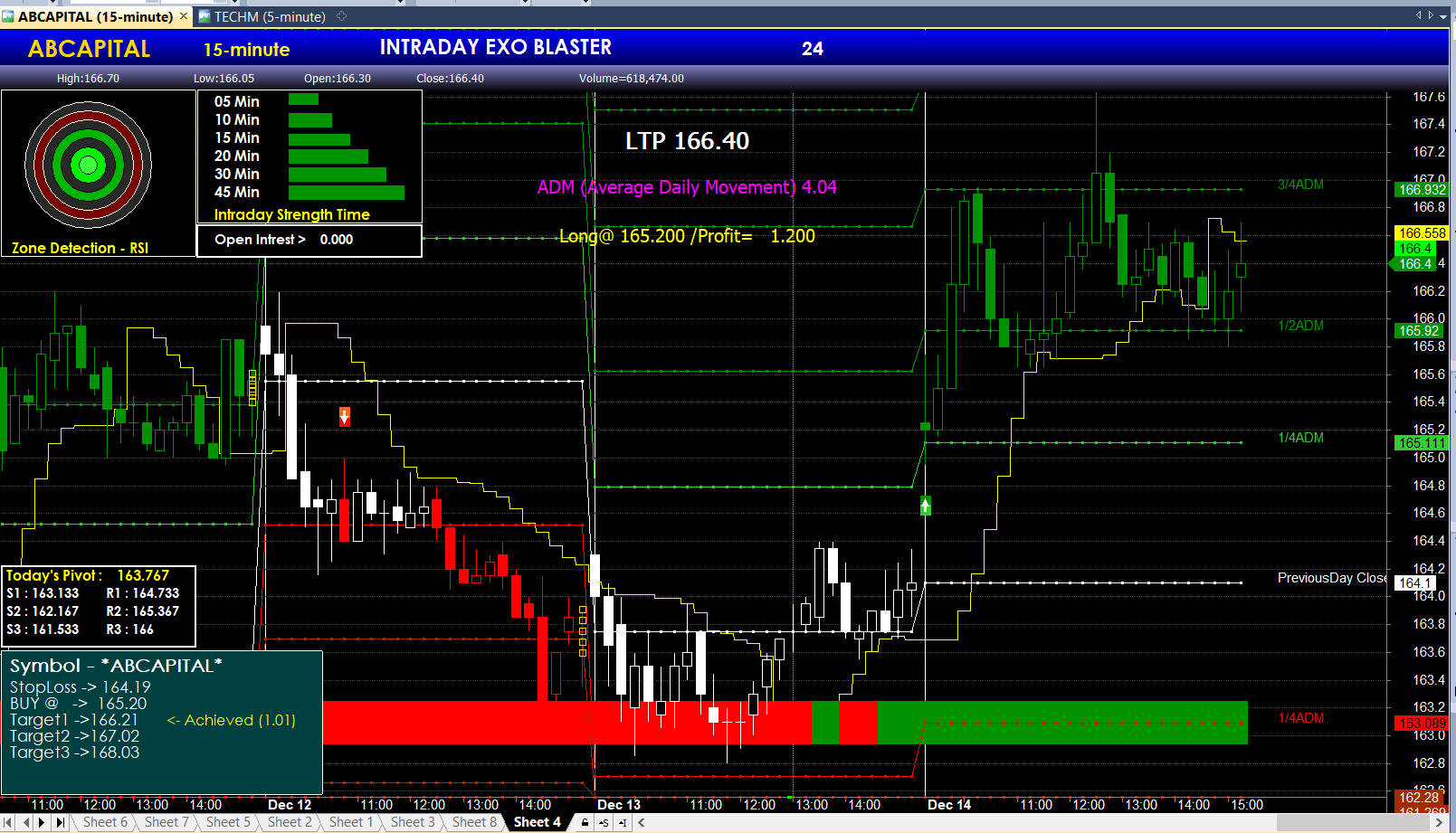Click the red 162.28 price marker

pos(1418,798)
